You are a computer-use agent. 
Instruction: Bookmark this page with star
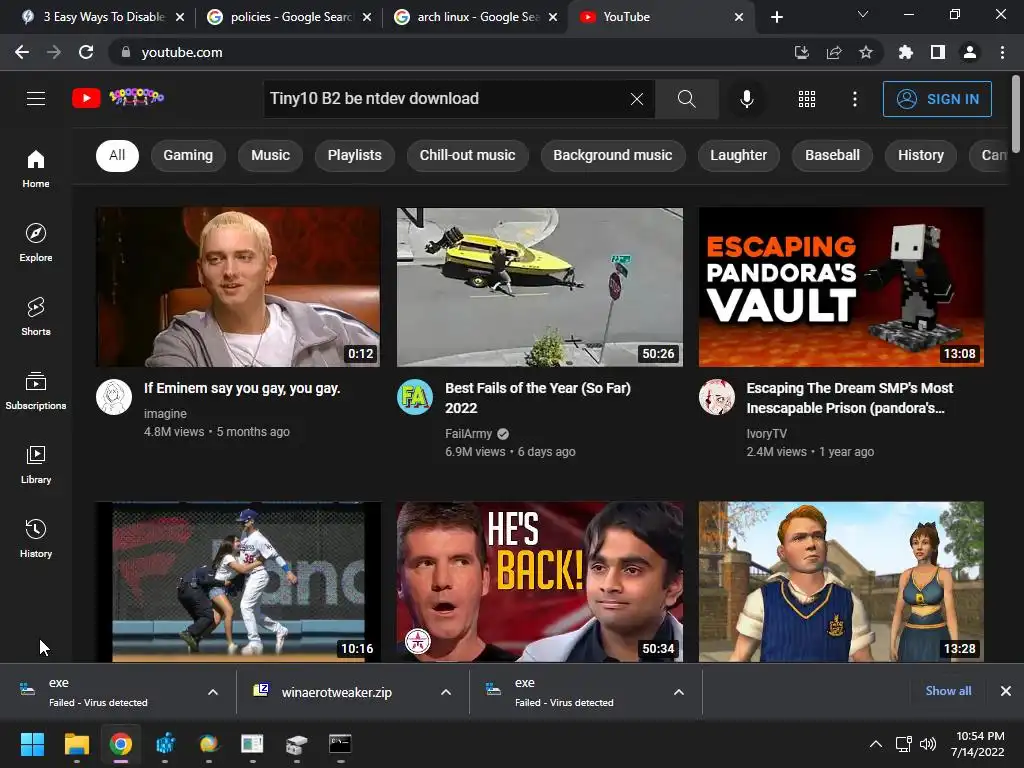(x=866, y=52)
